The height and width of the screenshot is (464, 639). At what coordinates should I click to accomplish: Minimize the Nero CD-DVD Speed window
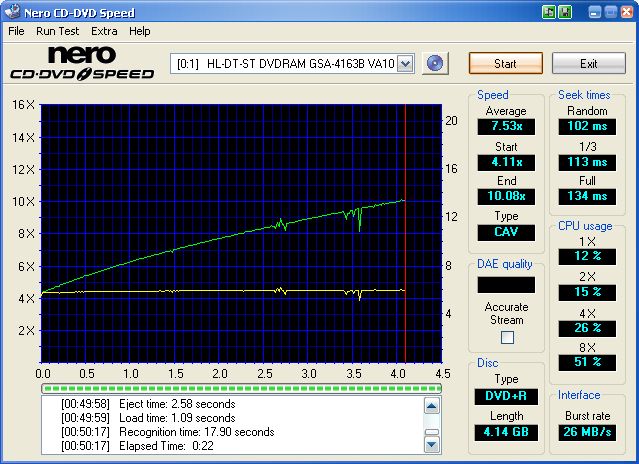tap(595, 12)
